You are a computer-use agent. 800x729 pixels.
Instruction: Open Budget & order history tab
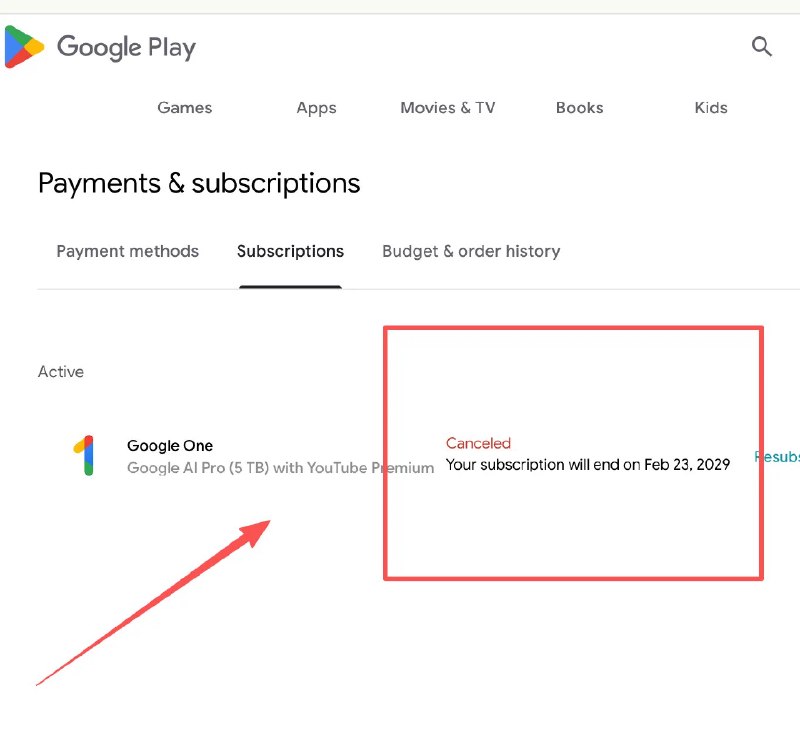pyautogui.click(x=471, y=251)
